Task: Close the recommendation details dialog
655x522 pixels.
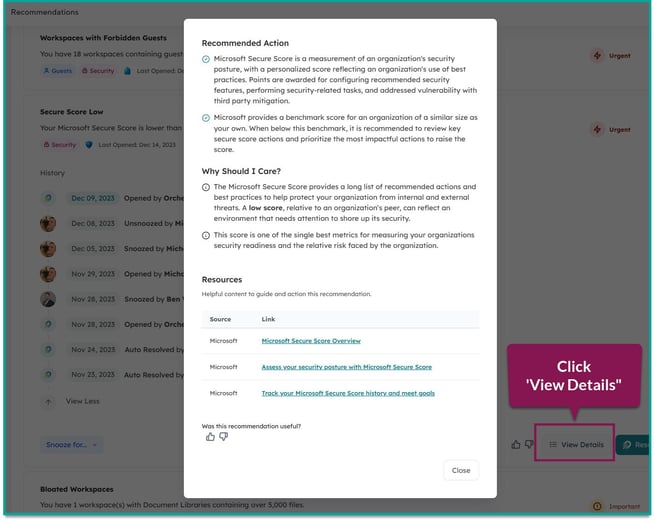Action: tap(460, 470)
